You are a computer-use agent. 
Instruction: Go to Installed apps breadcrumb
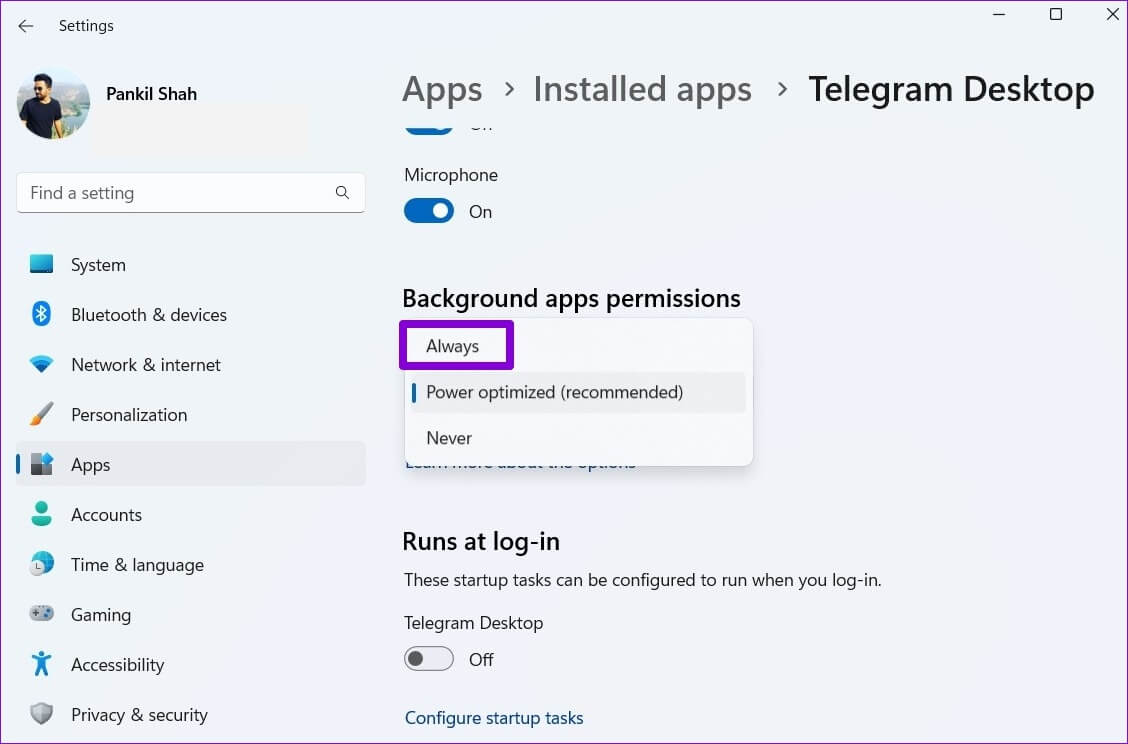pyautogui.click(x=642, y=90)
